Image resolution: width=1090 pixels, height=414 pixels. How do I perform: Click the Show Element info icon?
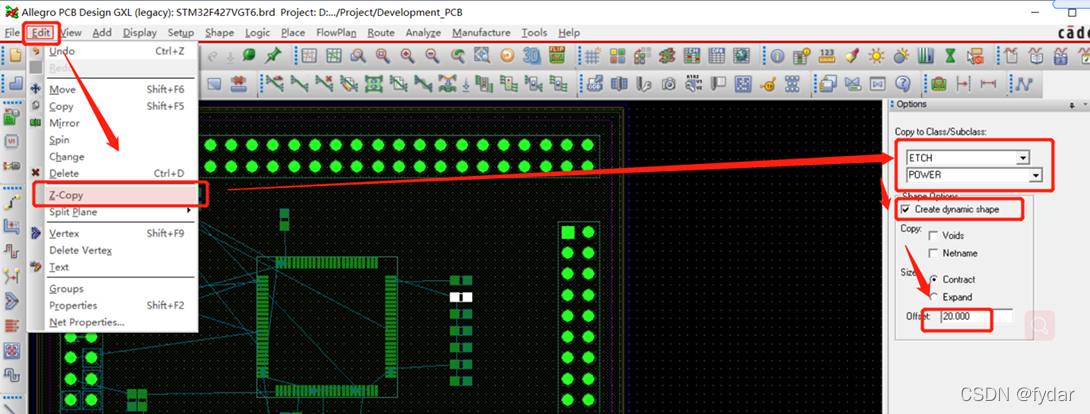pyautogui.click(x=777, y=56)
